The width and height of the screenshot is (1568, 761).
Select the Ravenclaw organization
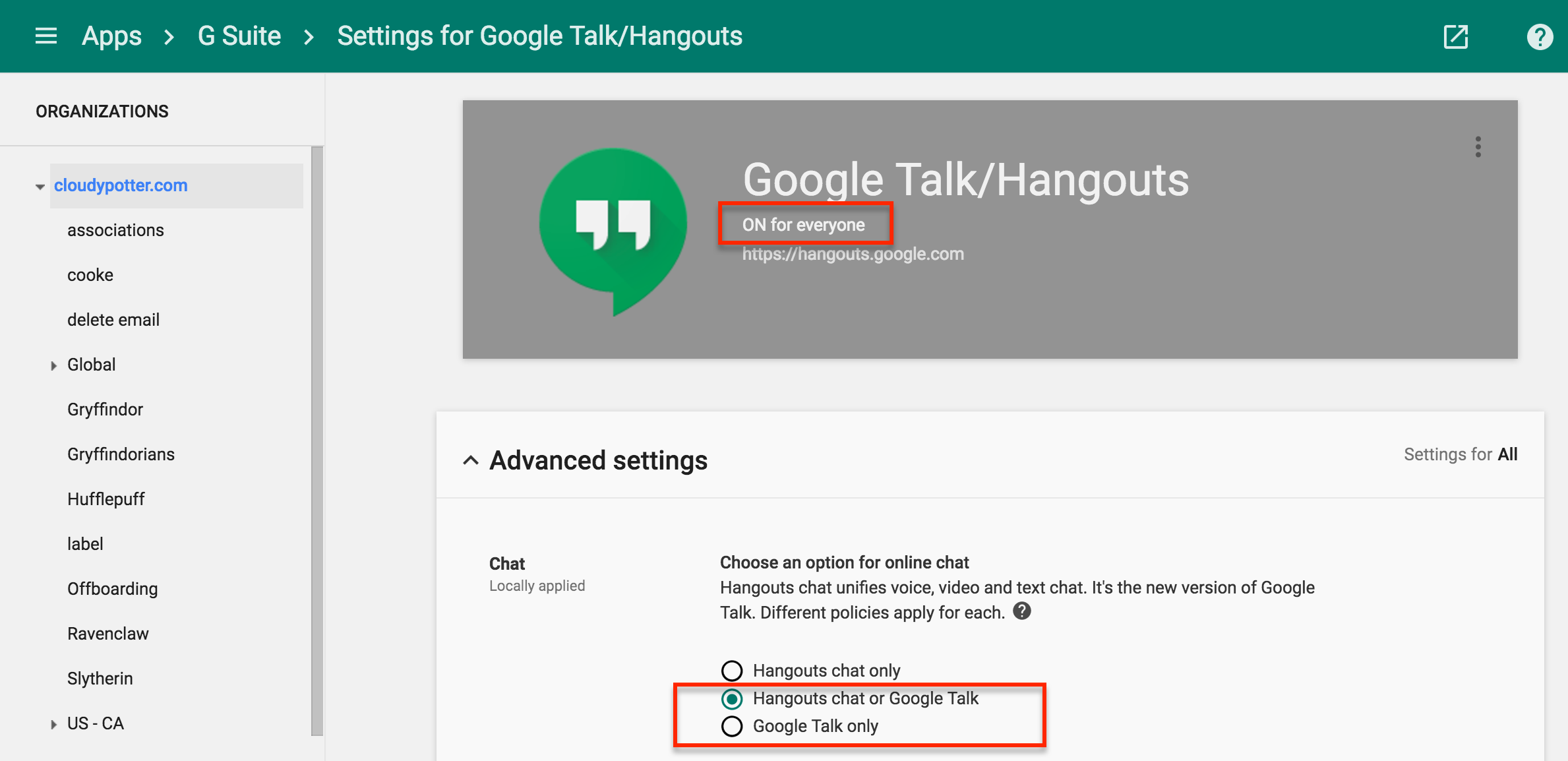(x=108, y=634)
